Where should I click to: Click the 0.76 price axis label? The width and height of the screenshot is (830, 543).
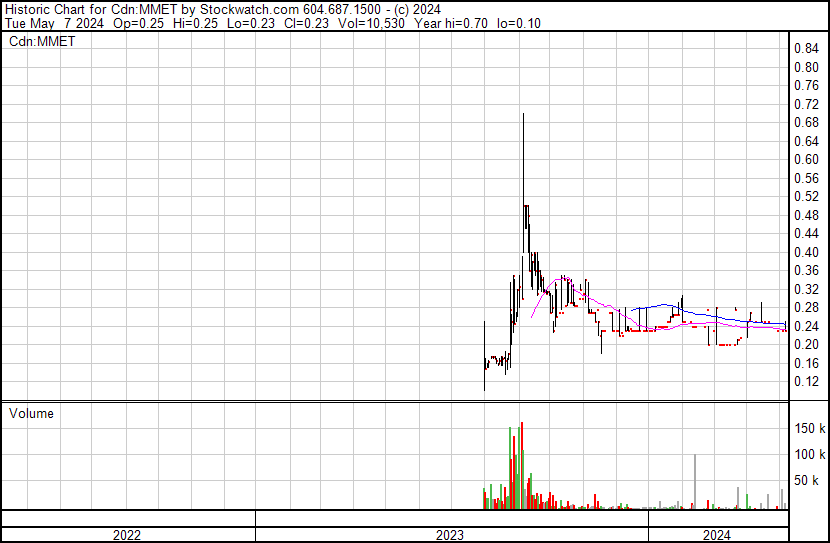point(807,86)
